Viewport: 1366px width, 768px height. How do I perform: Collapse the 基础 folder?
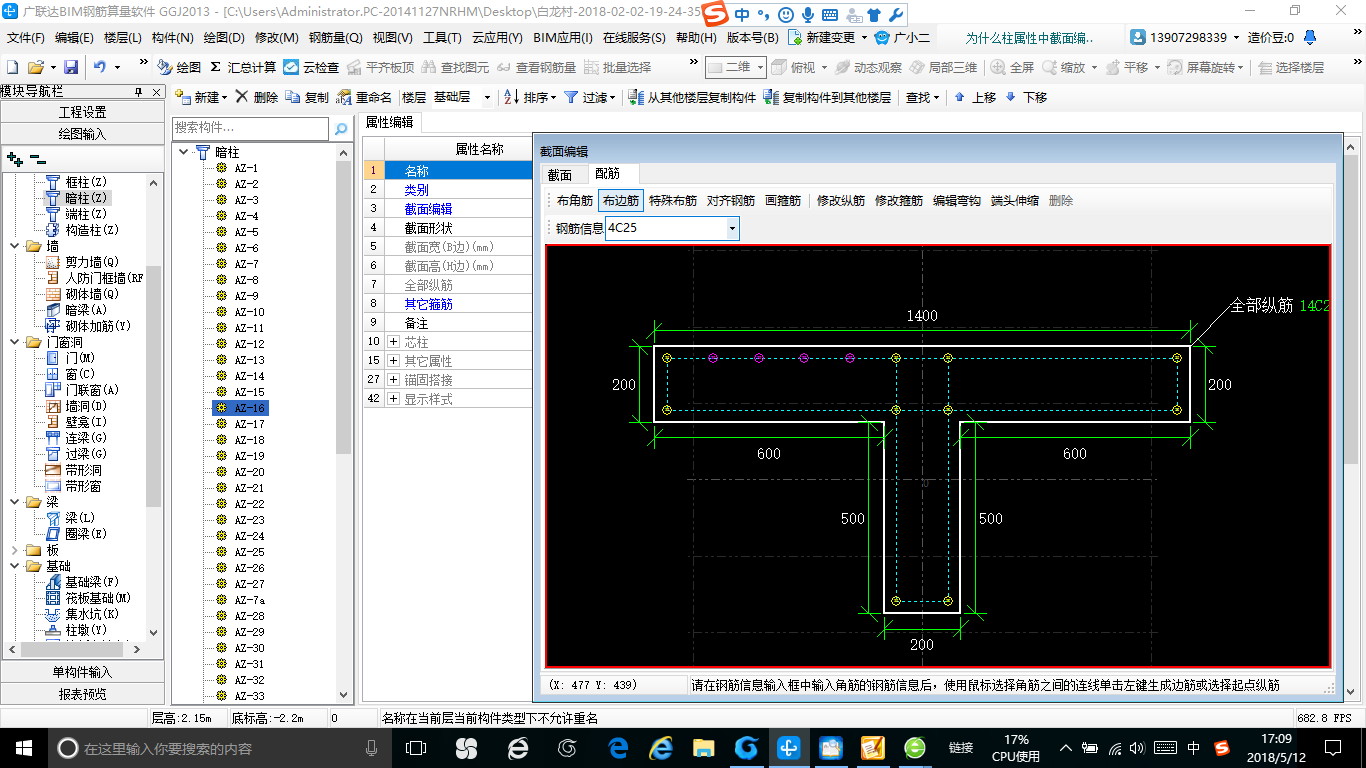tap(14, 566)
